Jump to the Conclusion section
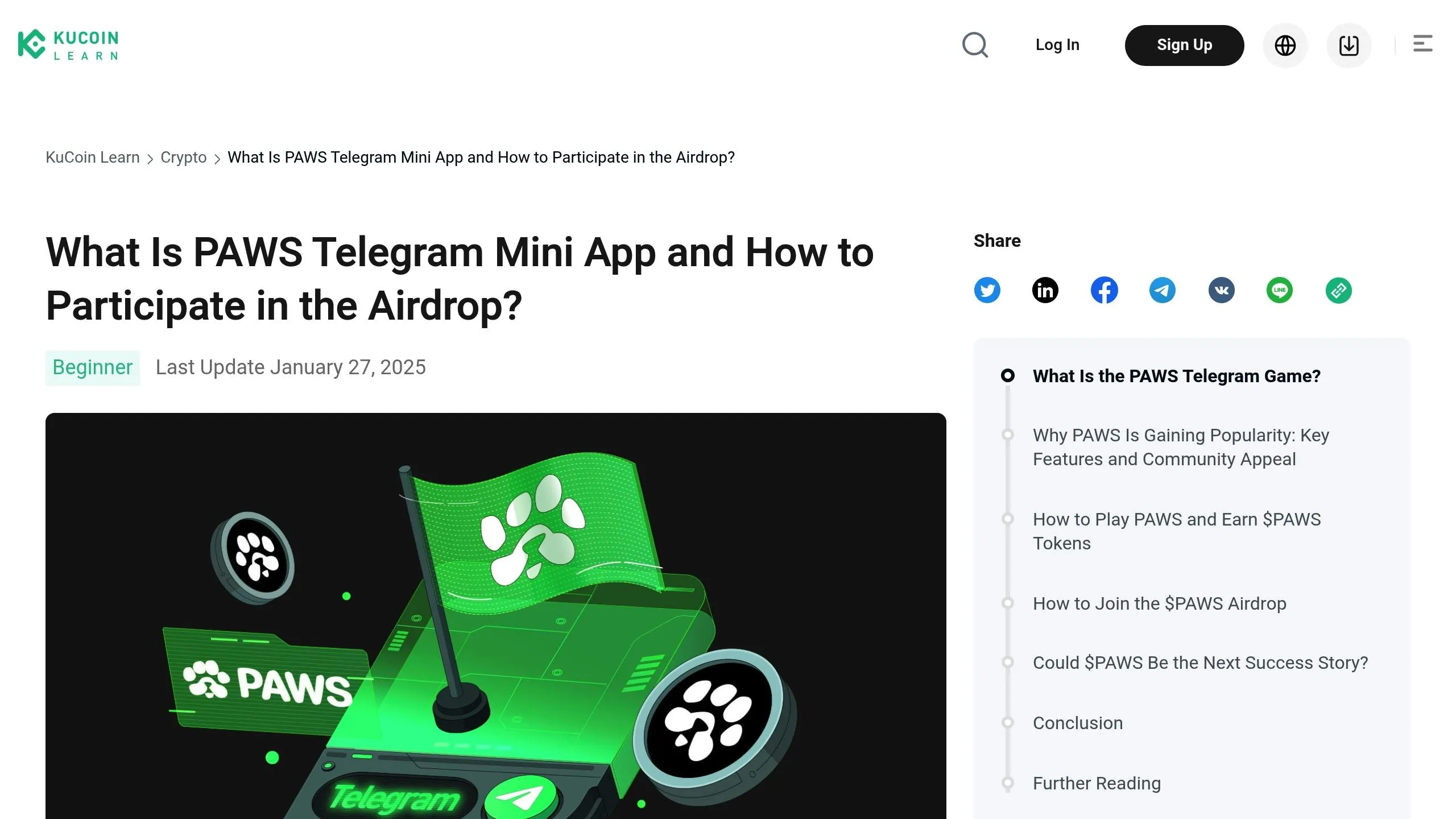Screen dimensions: 1456x819 (1078, 722)
